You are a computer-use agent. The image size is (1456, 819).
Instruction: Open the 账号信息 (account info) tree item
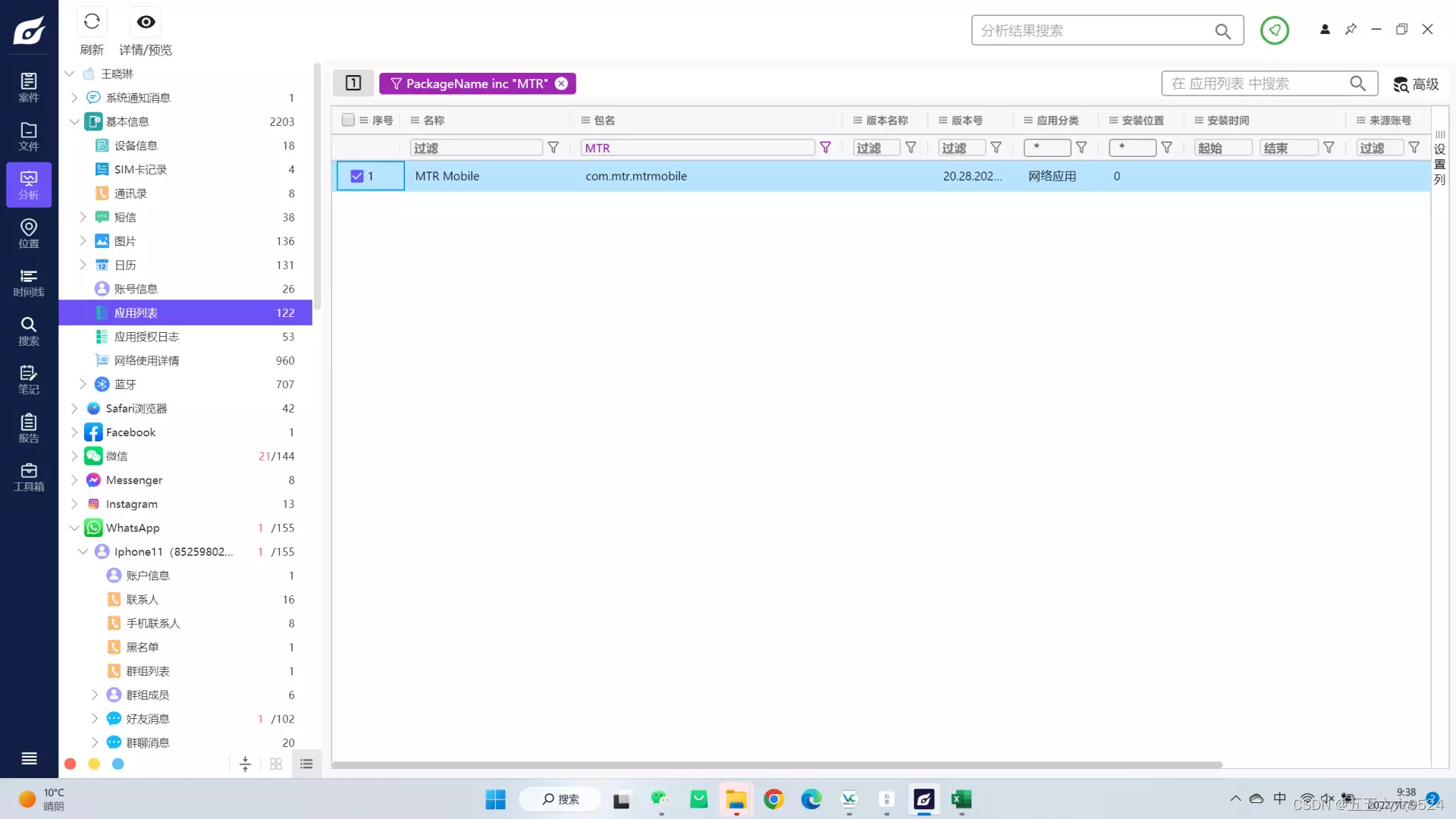point(136,289)
